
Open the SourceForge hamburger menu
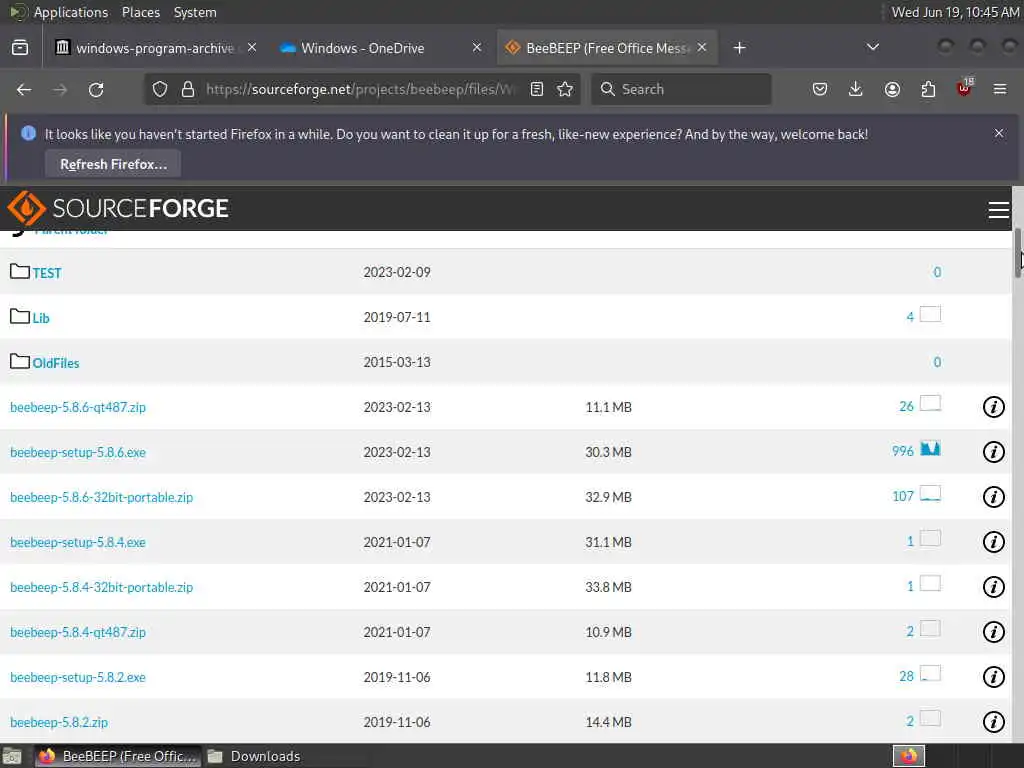click(x=998, y=210)
